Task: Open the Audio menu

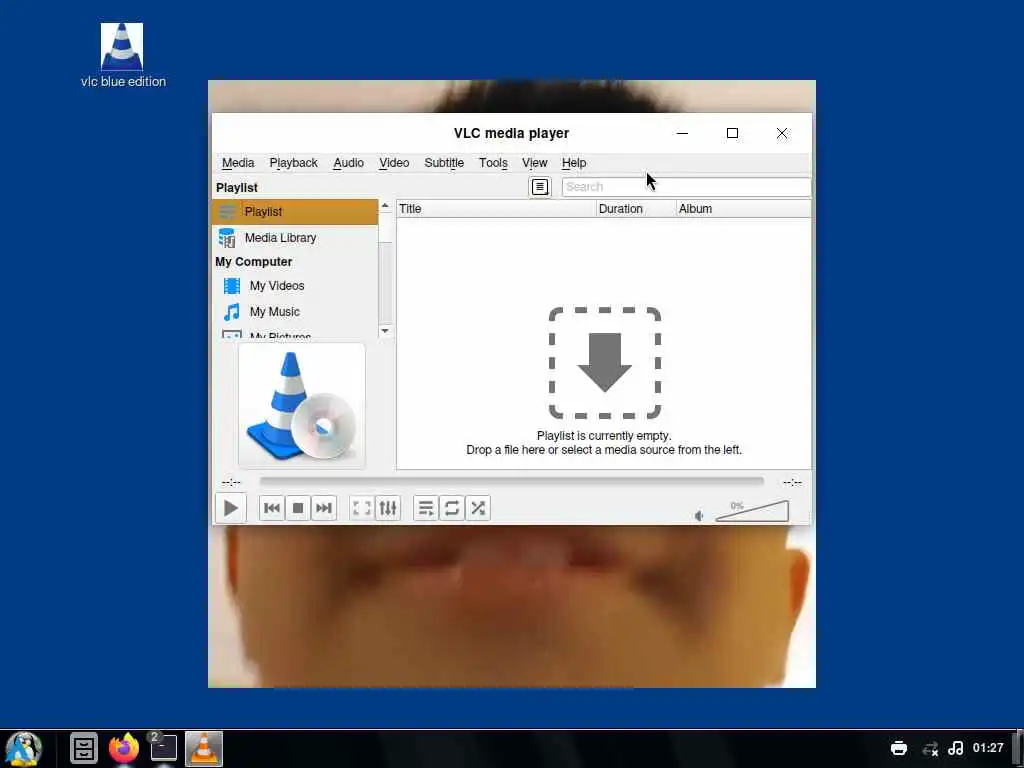Action: point(349,163)
